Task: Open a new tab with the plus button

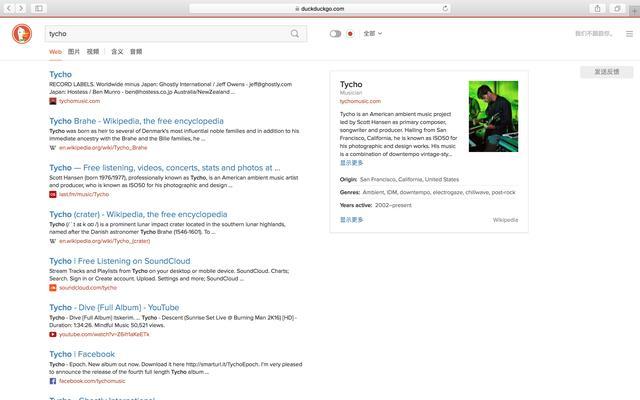Action: [635, 11]
